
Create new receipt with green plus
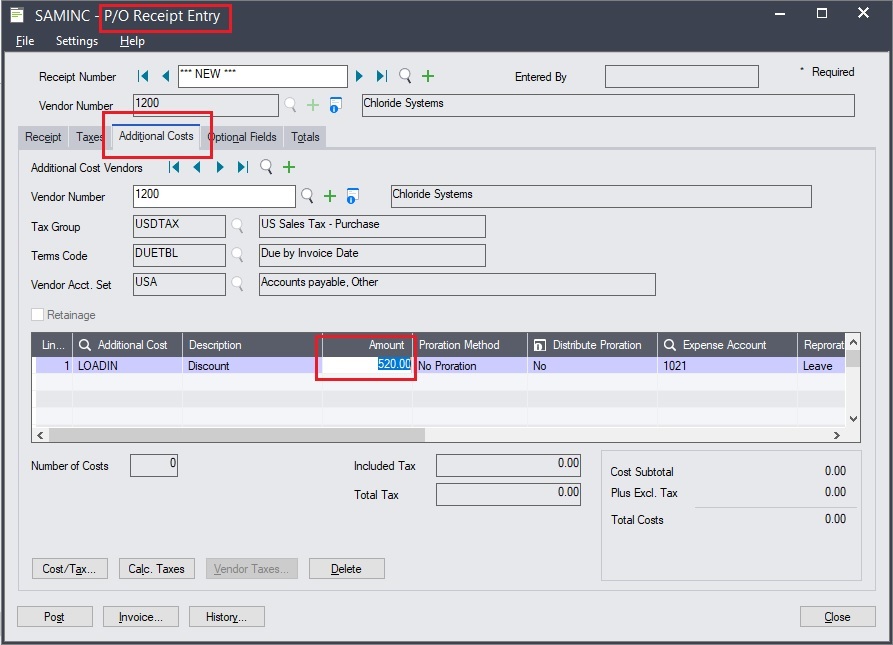428,76
